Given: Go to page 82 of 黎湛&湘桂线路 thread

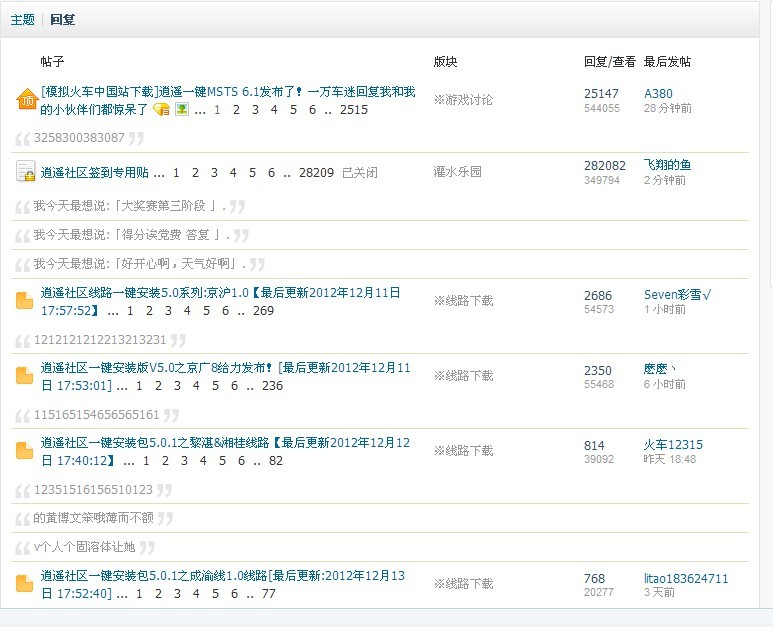Looking at the screenshot, I should point(276,461).
